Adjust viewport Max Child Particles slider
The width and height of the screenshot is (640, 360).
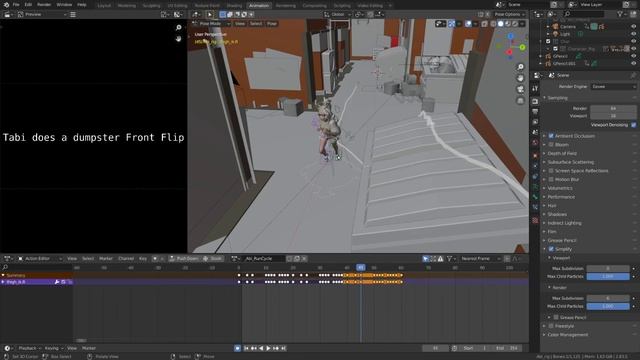(x=608, y=277)
